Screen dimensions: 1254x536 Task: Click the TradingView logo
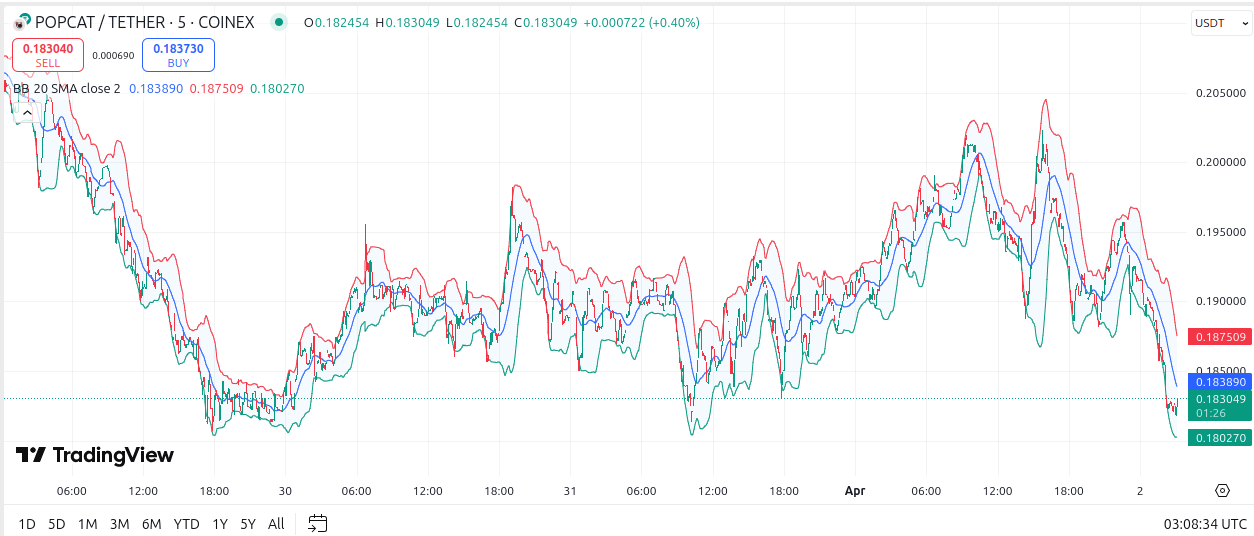(x=95, y=456)
